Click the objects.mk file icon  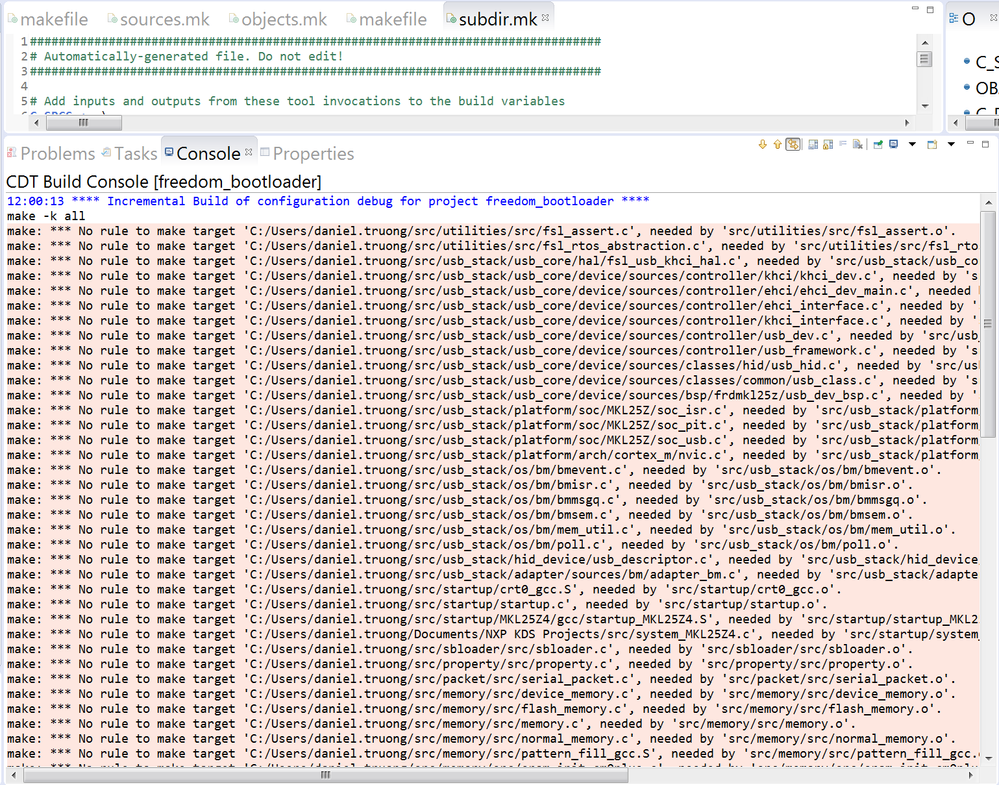click(x=234, y=19)
